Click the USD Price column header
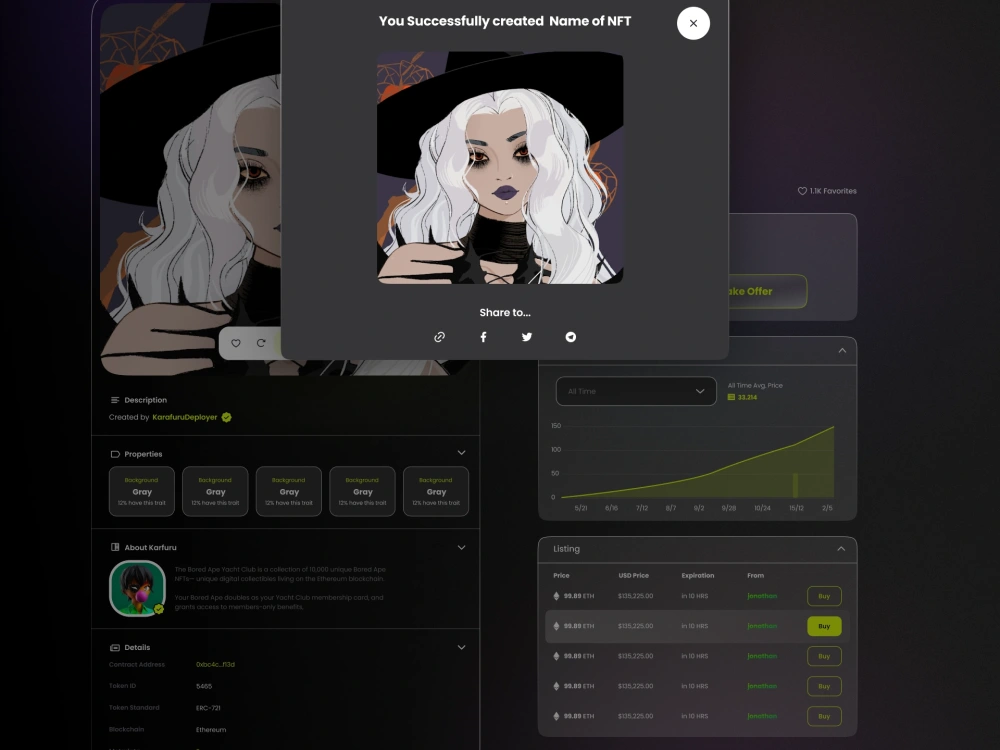The image size is (1000, 750). [x=633, y=575]
